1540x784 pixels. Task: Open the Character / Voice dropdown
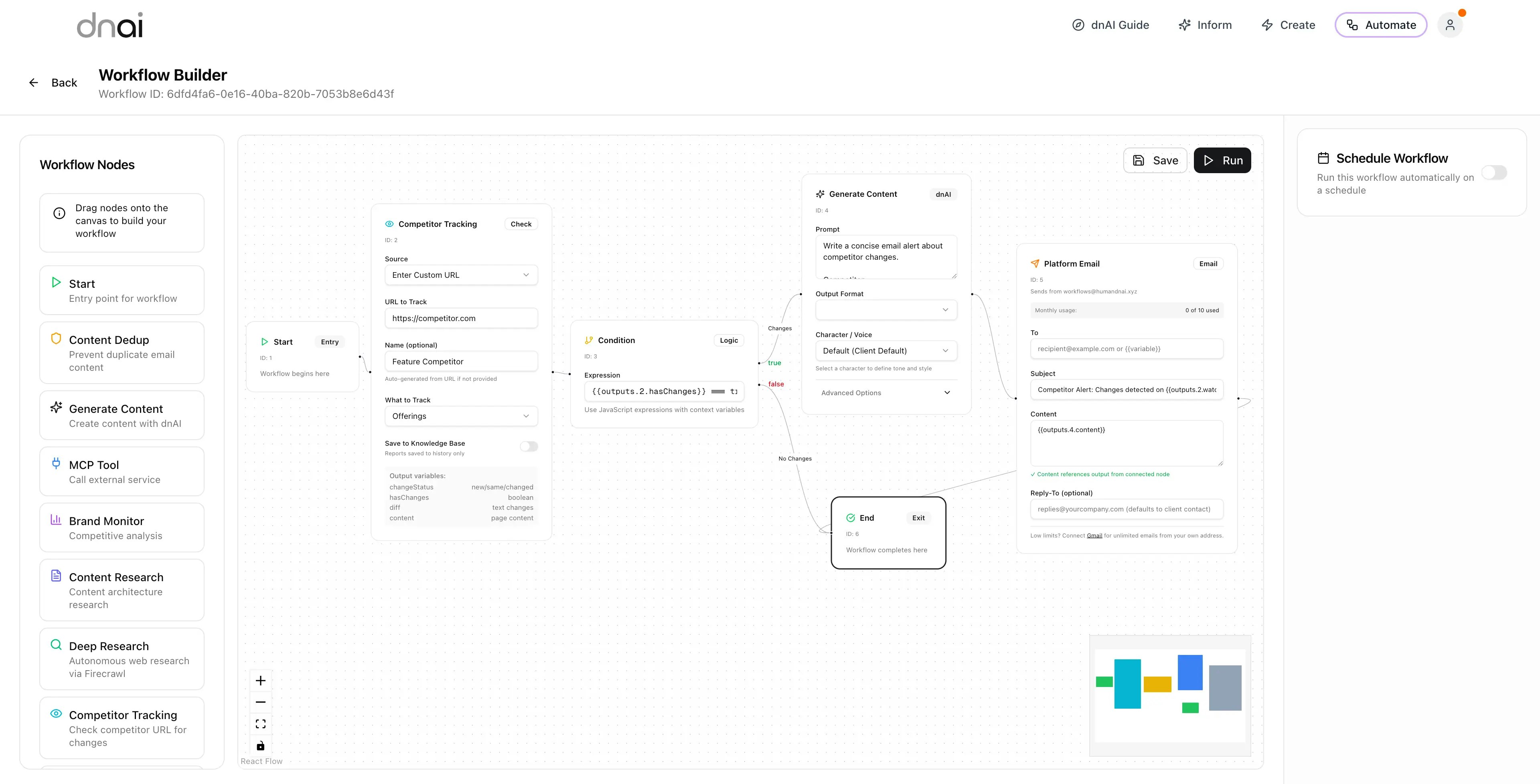tap(886, 351)
